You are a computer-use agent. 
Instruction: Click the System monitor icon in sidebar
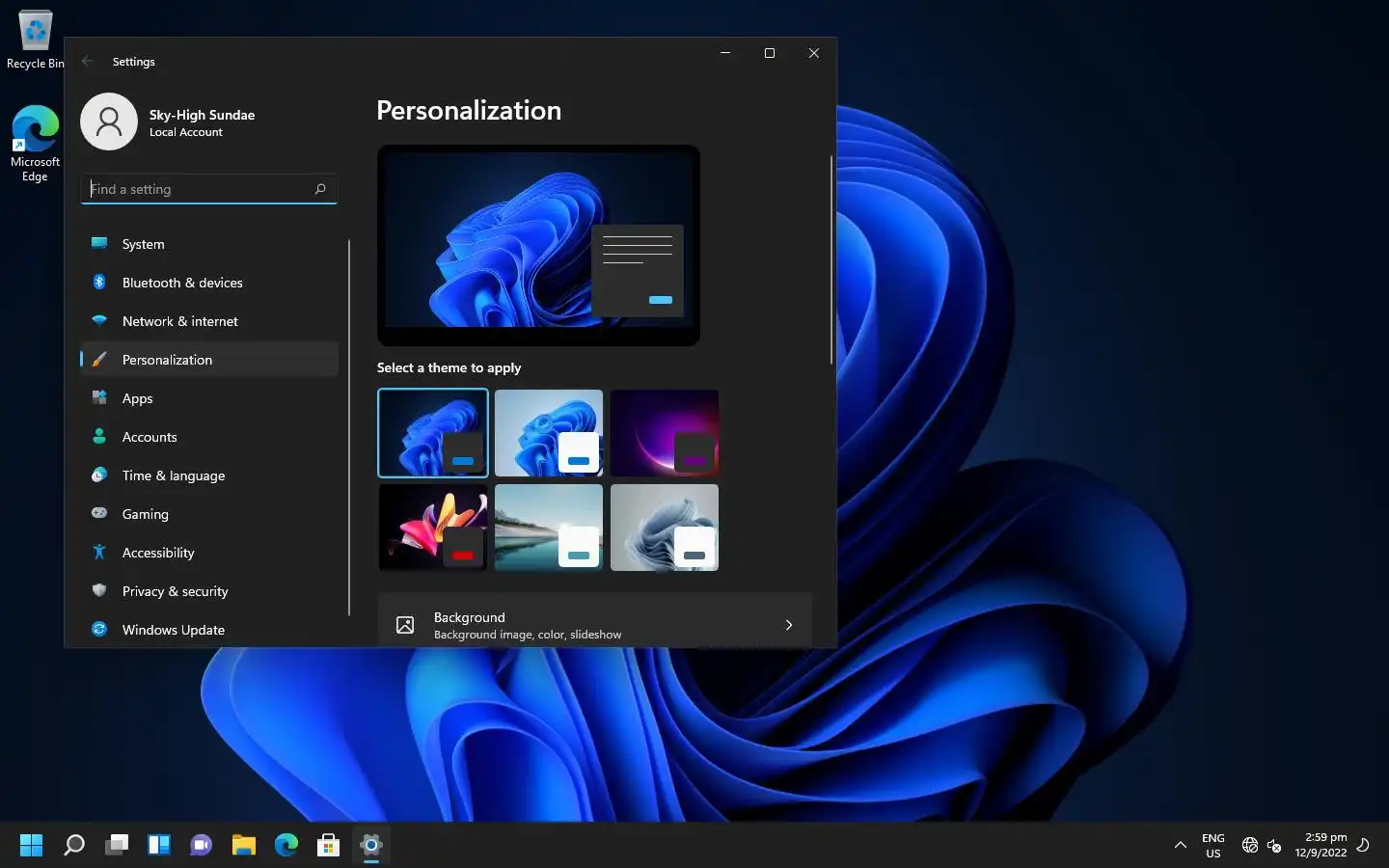(99, 243)
